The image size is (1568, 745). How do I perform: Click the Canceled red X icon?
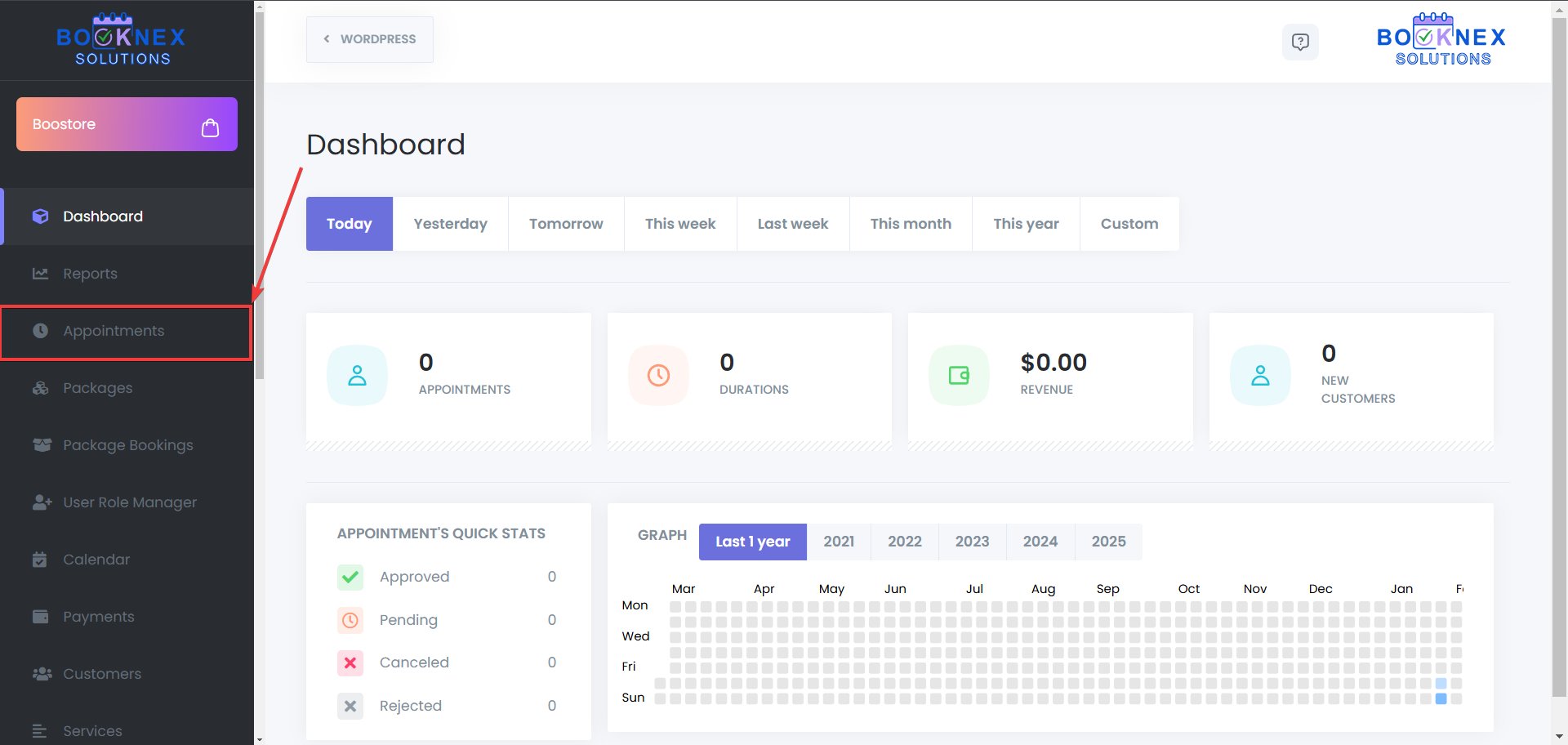350,662
